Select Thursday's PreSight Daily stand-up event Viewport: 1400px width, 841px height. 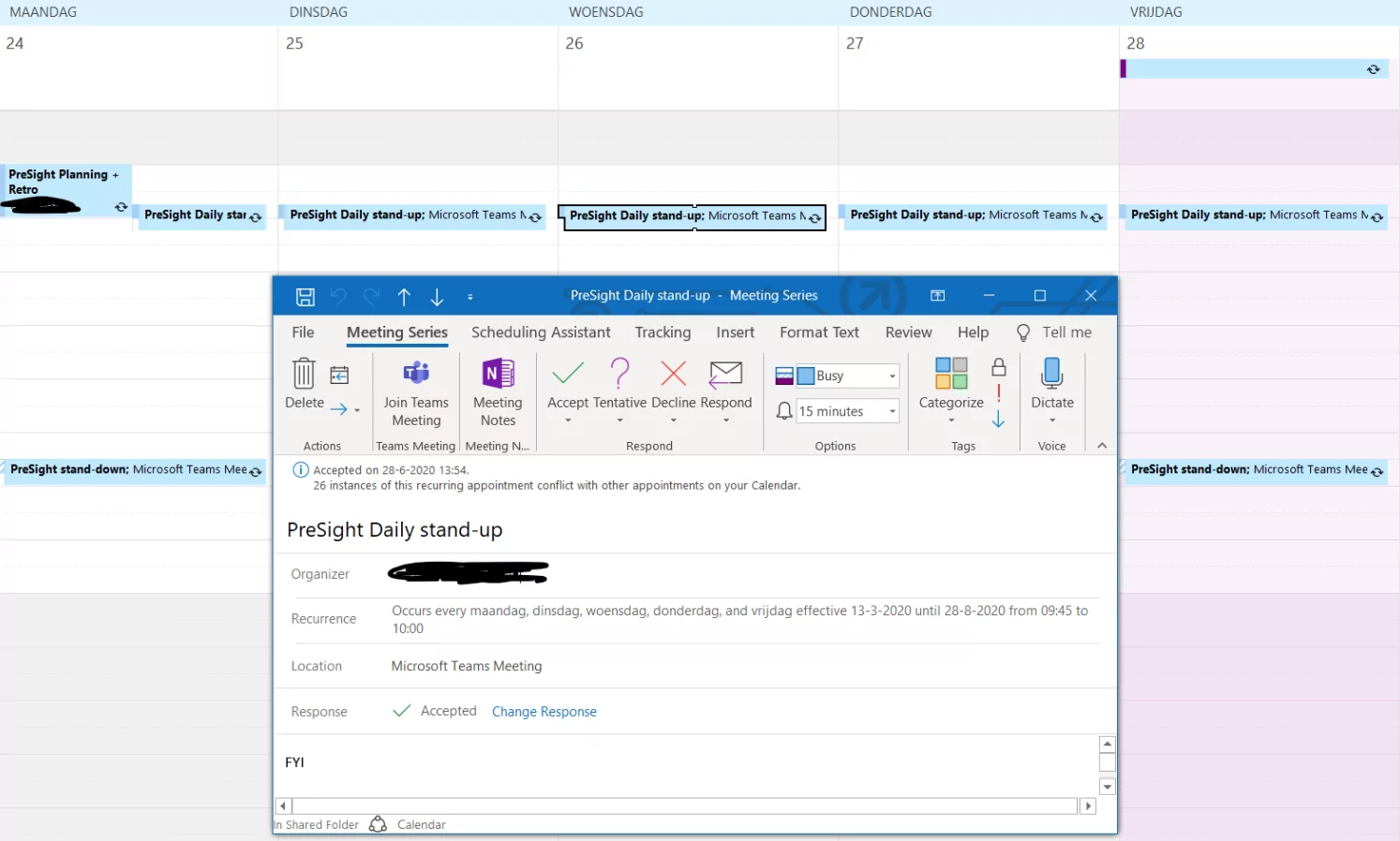(x=975, y=215)
